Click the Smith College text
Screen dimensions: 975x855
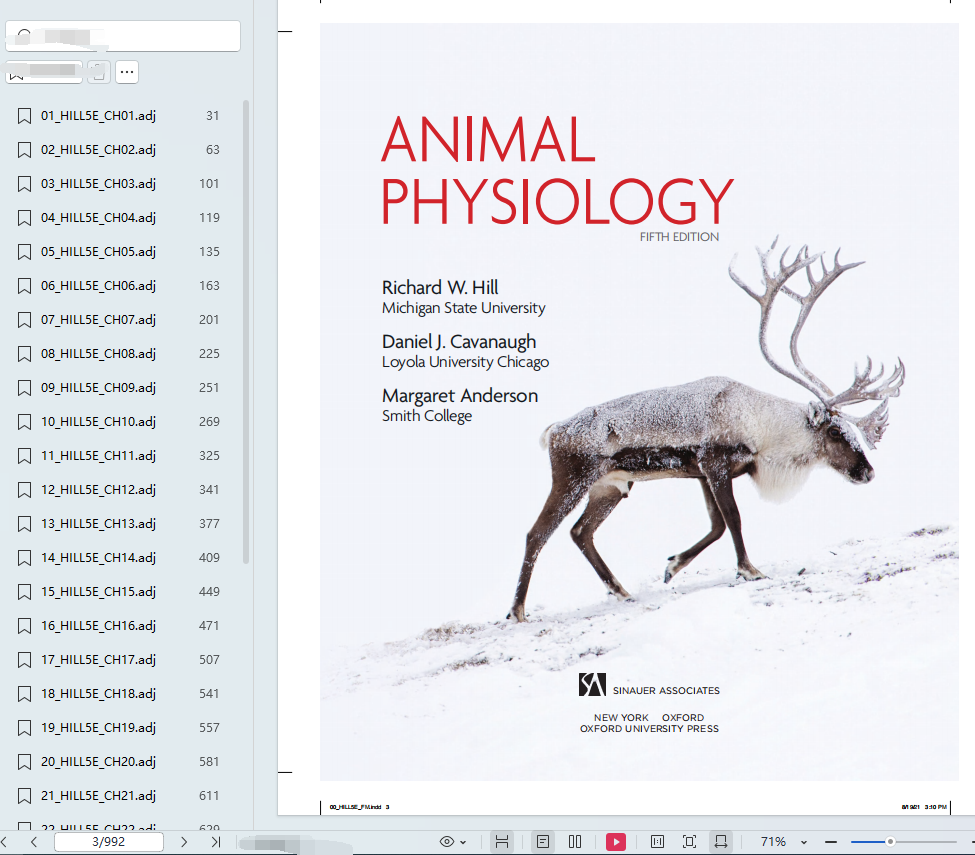[427, 417]
